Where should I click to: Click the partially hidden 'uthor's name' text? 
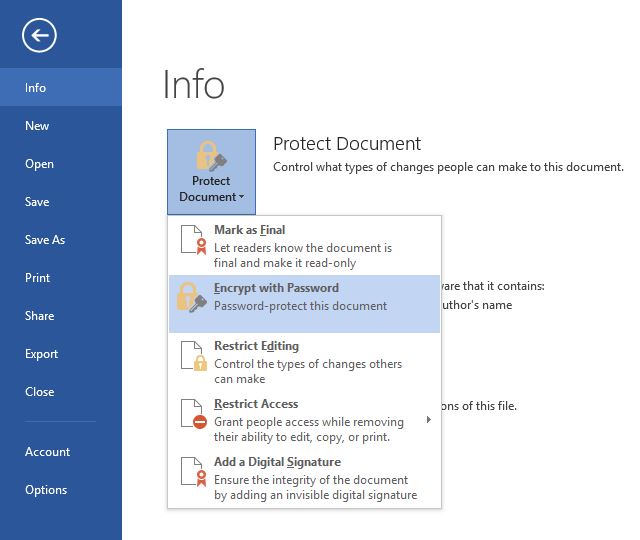(477, 305)
